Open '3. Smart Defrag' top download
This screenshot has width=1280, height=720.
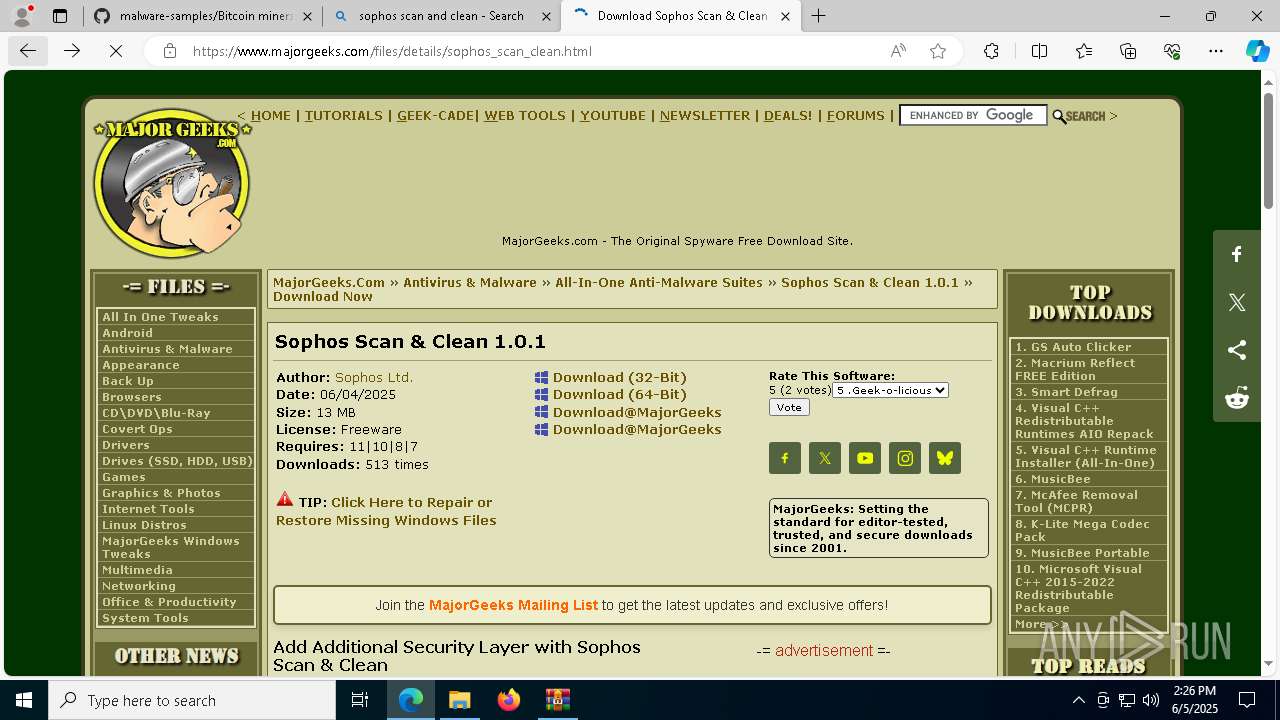tap(1066, 392)
